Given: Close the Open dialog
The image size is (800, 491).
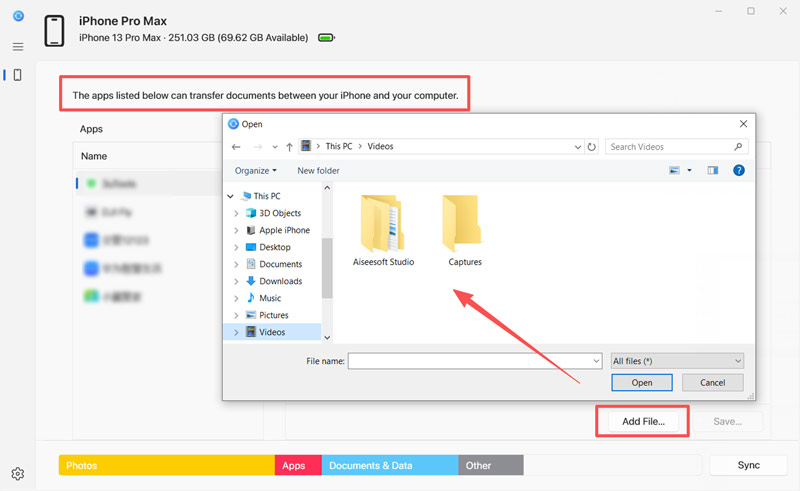Looking at the screenshot, I should (743, 124).
